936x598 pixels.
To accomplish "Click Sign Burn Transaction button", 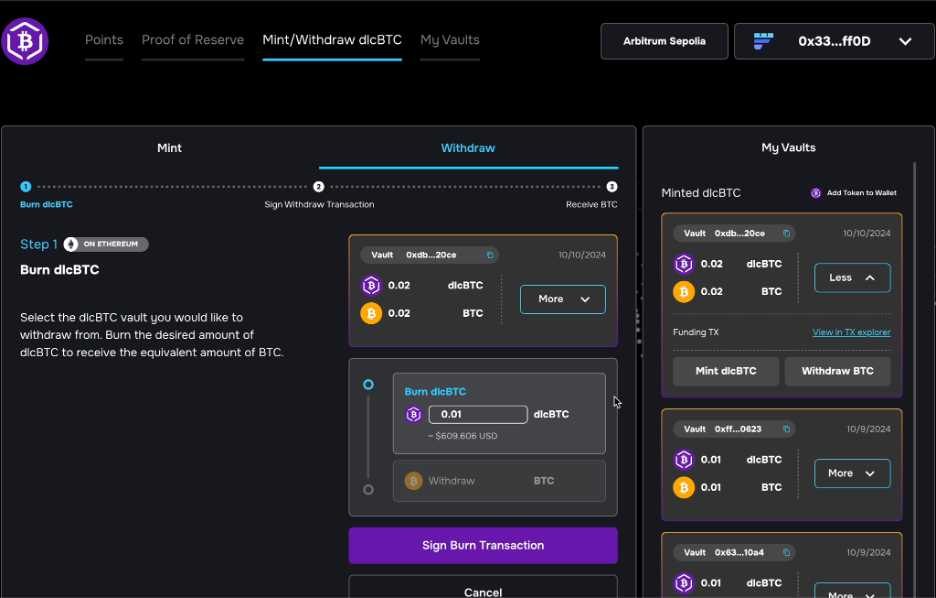I will (x=483, y=545).
